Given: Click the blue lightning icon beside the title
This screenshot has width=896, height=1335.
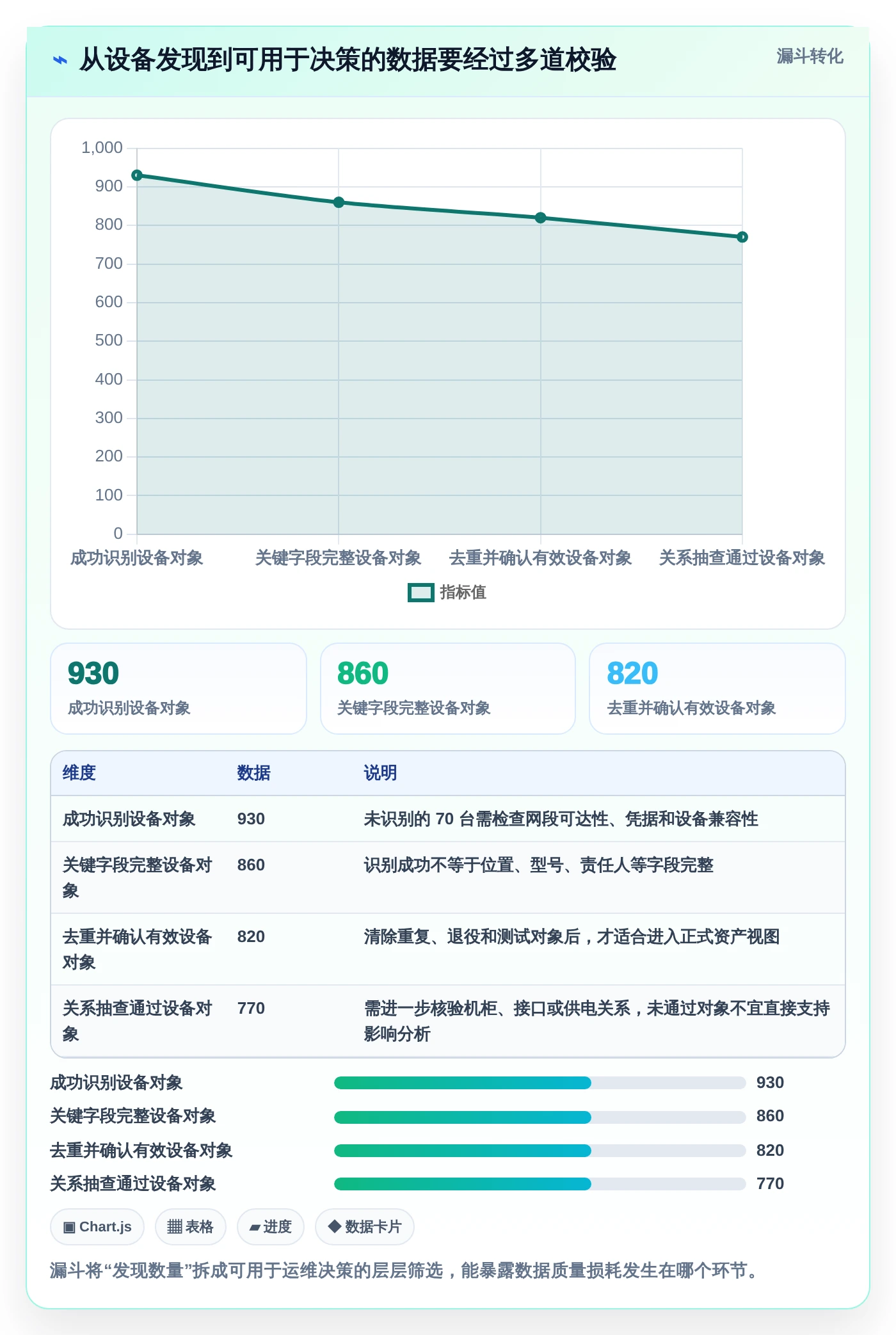Looking at the screenshot, I should tap(60, 60).
